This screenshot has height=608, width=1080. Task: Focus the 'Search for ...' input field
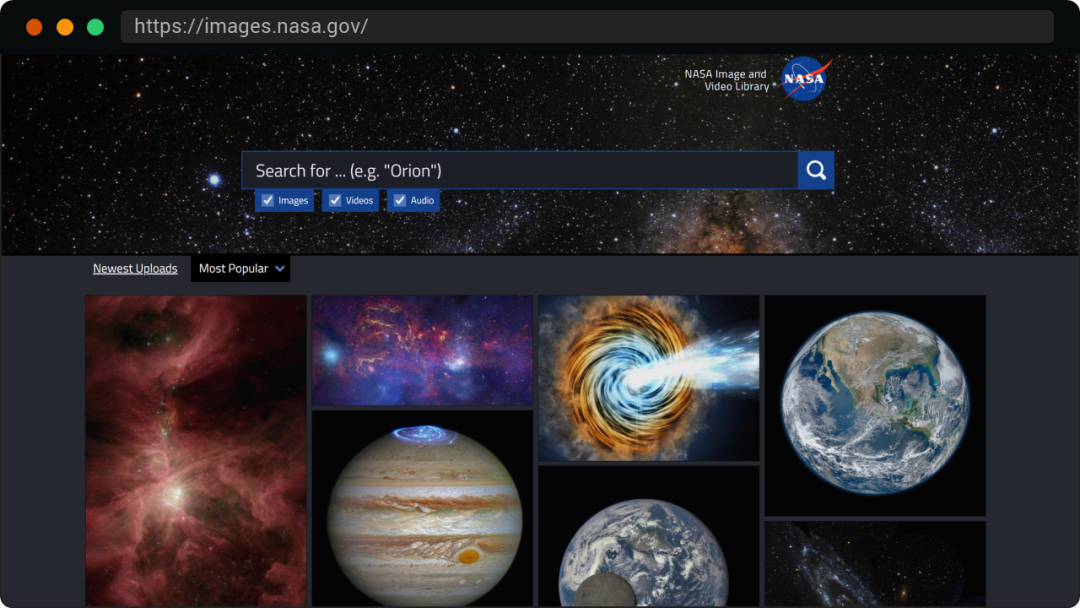click(x=519, y=170)
